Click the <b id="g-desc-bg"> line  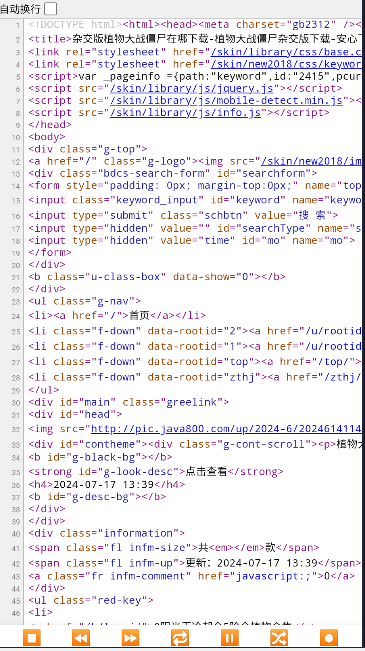coord(97,497)
